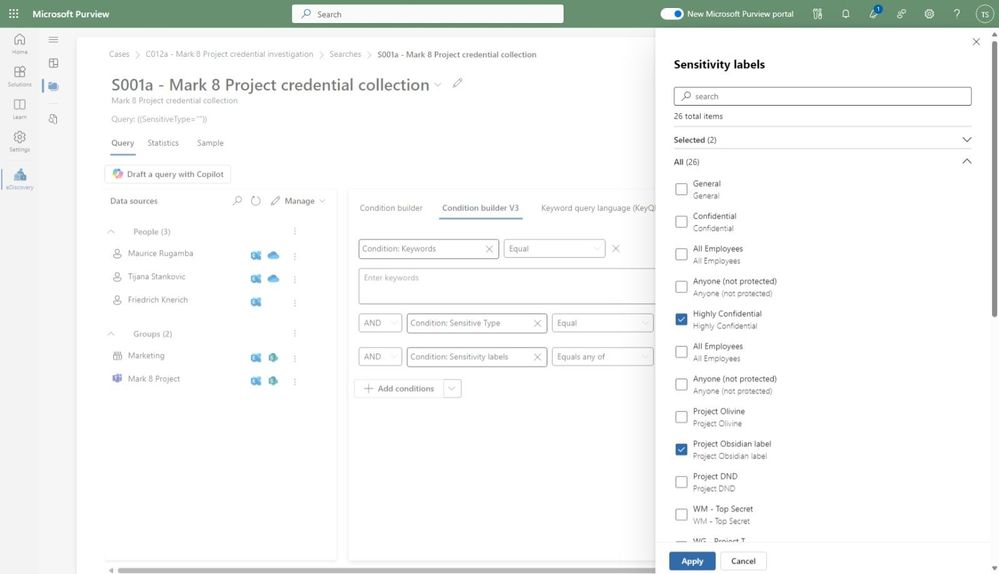
Task: Check the Project Olivine checkbox
Action: click(x=681, y=417)
